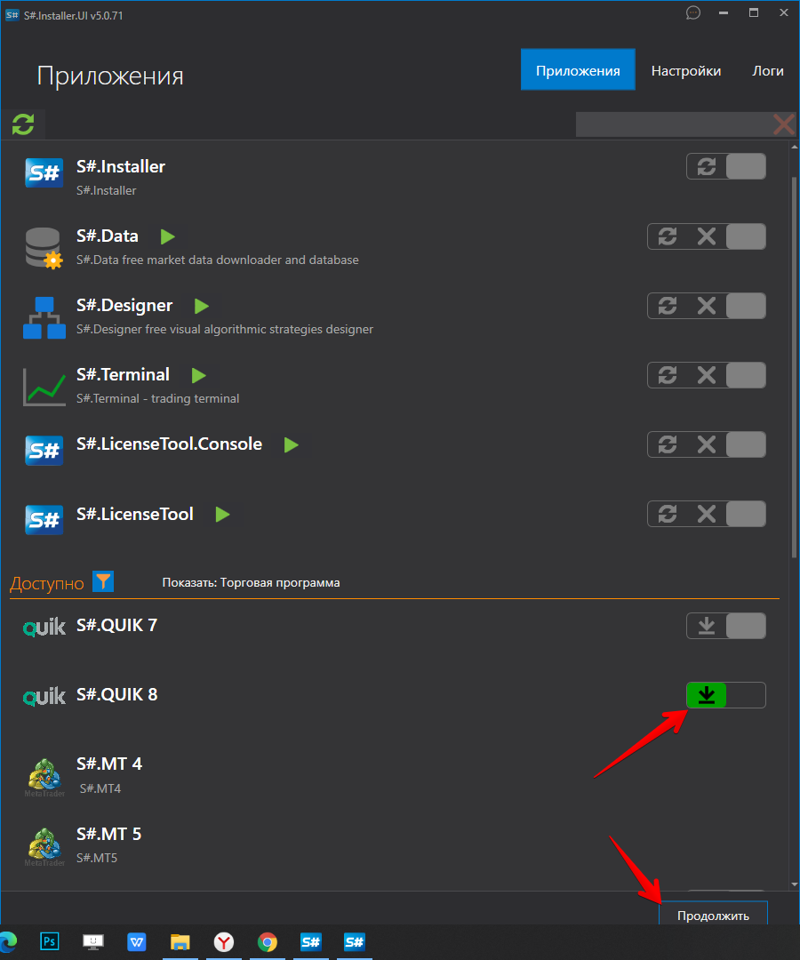This screenshot has height=960, width=800.
Task: Toggle the S#.QUIK 8 switch
Action: coord(746,695)
